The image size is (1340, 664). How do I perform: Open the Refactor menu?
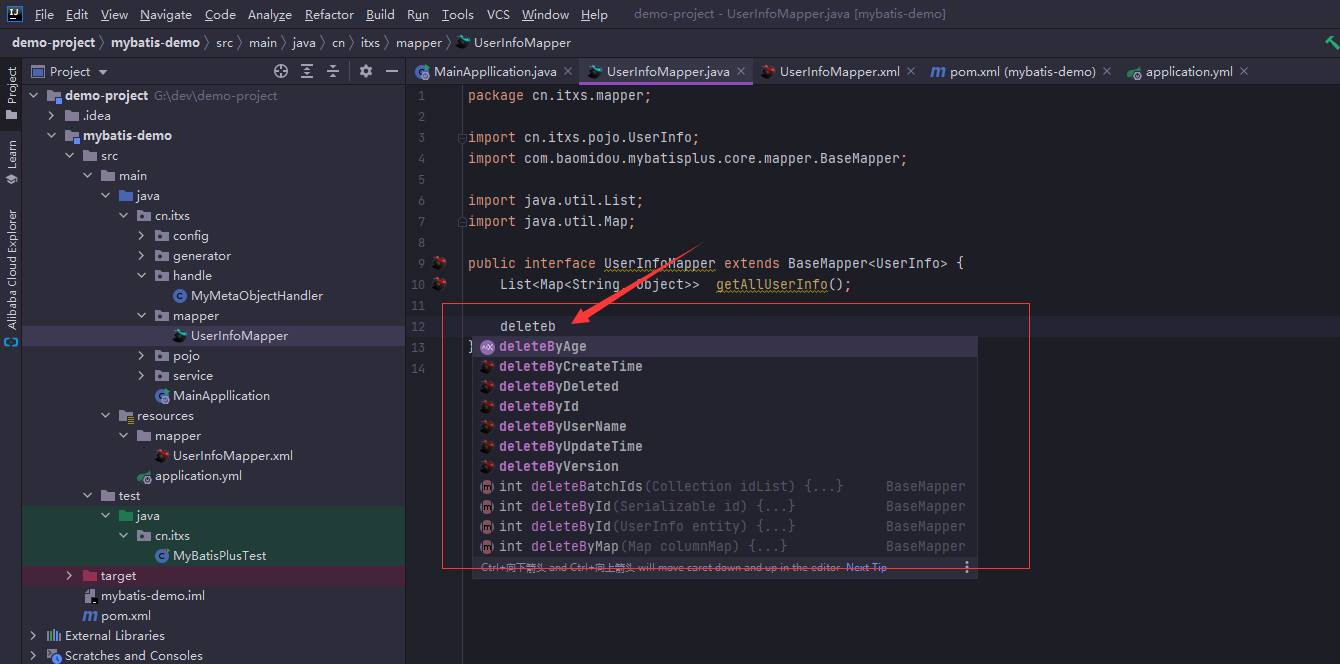(x=329, y=14)
